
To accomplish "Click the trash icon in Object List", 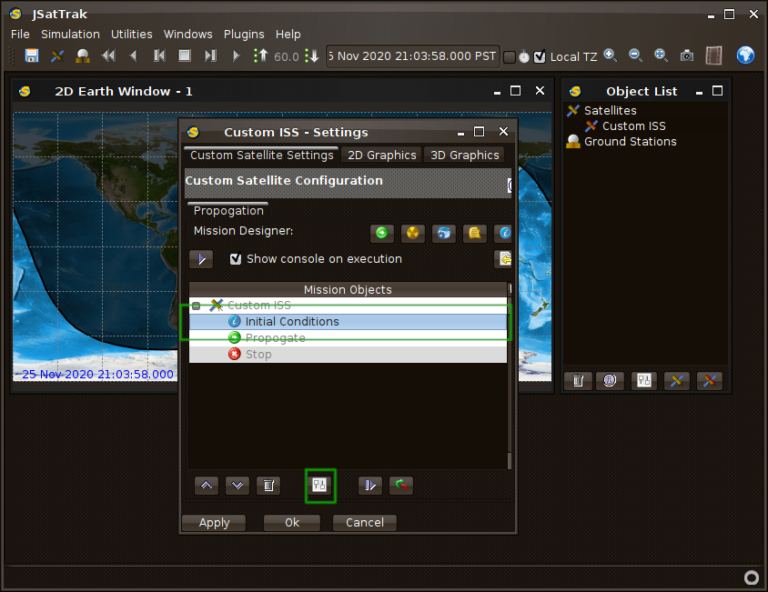I will 577,381.
